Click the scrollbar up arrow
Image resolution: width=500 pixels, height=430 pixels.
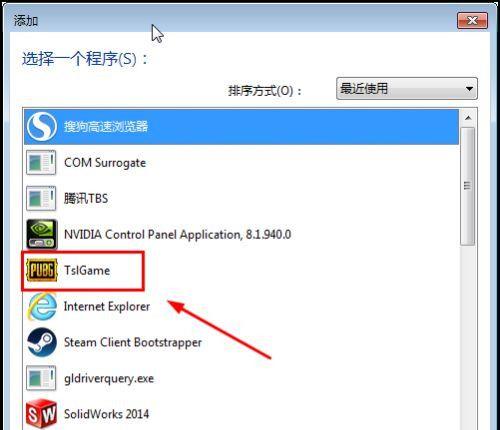[x=468, y=118]
